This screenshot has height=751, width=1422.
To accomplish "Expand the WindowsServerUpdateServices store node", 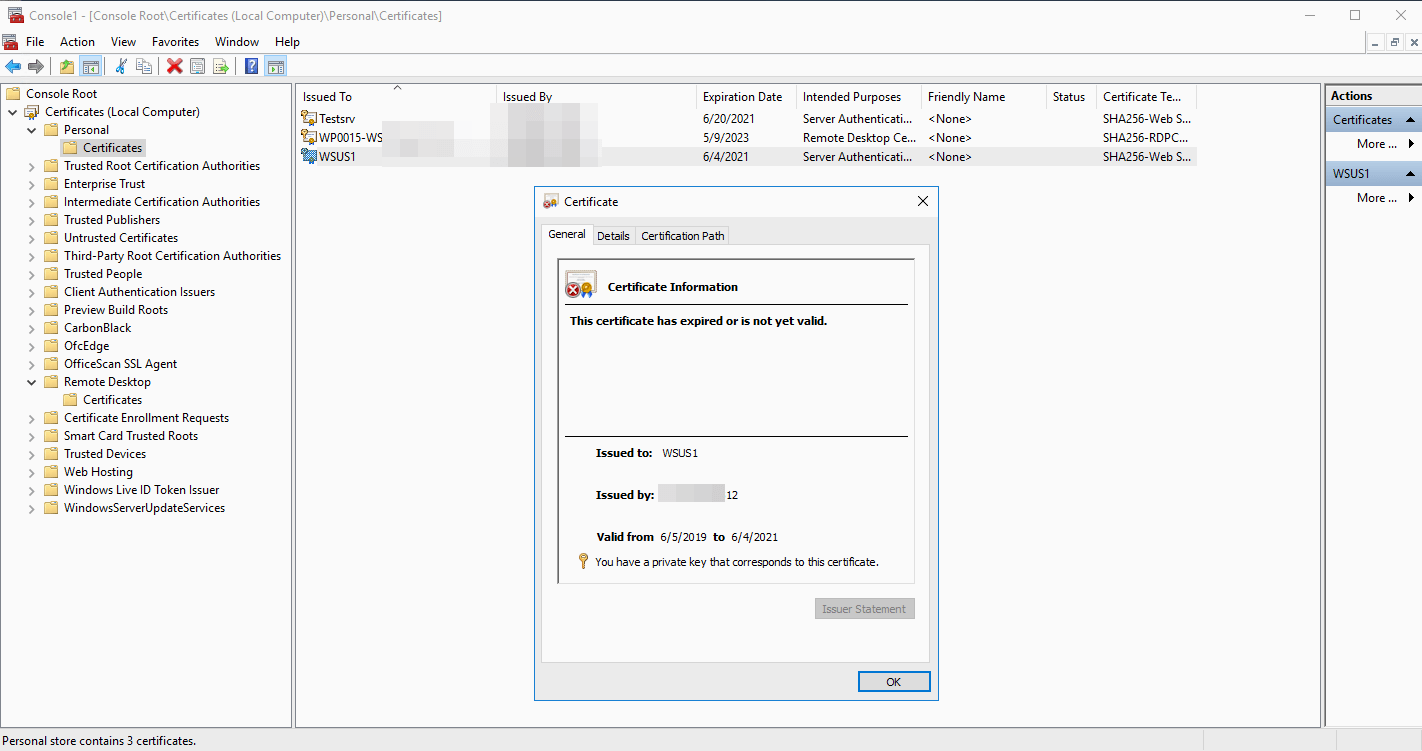I will coord(32,508).
